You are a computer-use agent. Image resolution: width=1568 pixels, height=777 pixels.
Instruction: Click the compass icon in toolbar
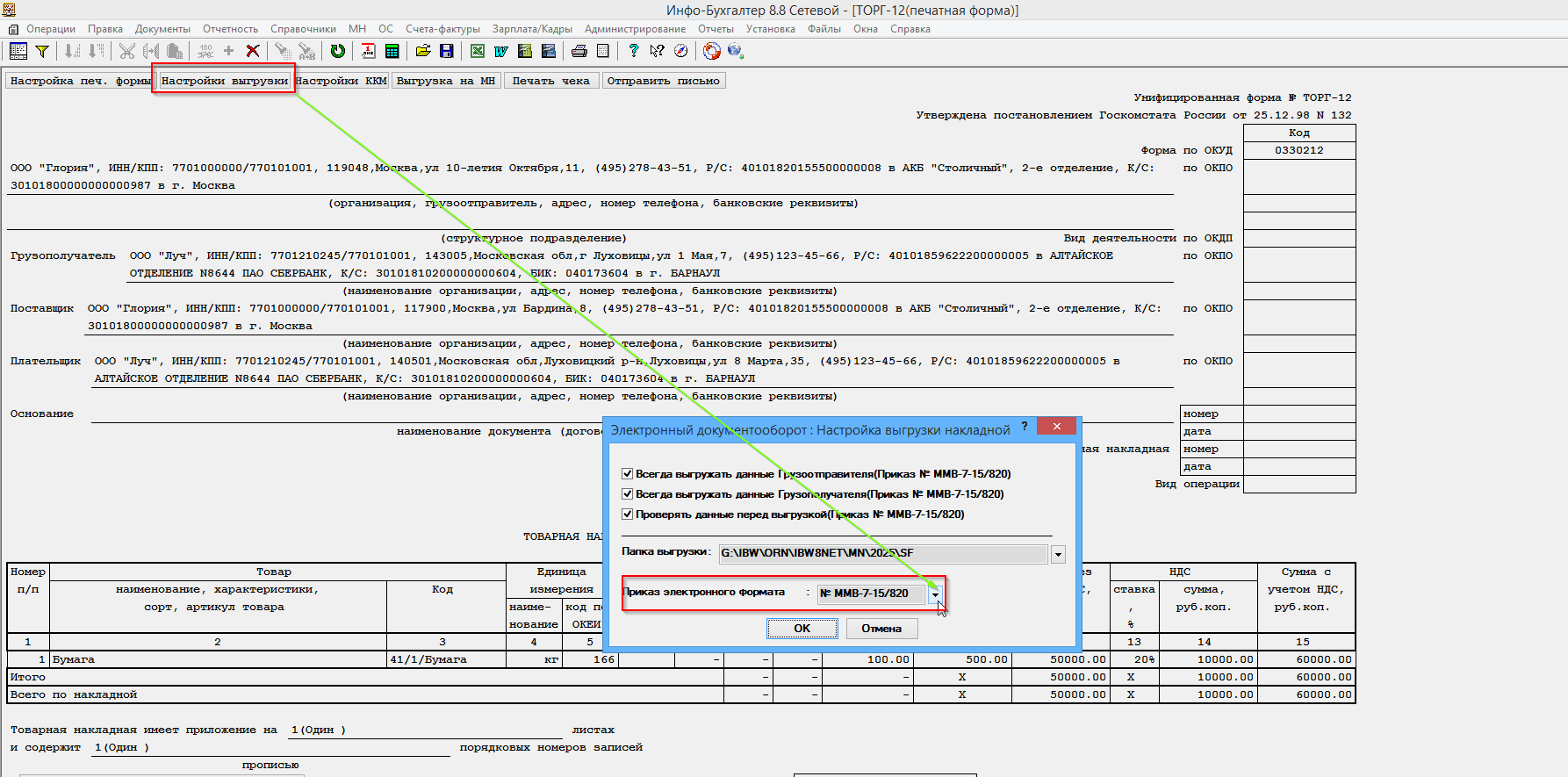(681, 51)
